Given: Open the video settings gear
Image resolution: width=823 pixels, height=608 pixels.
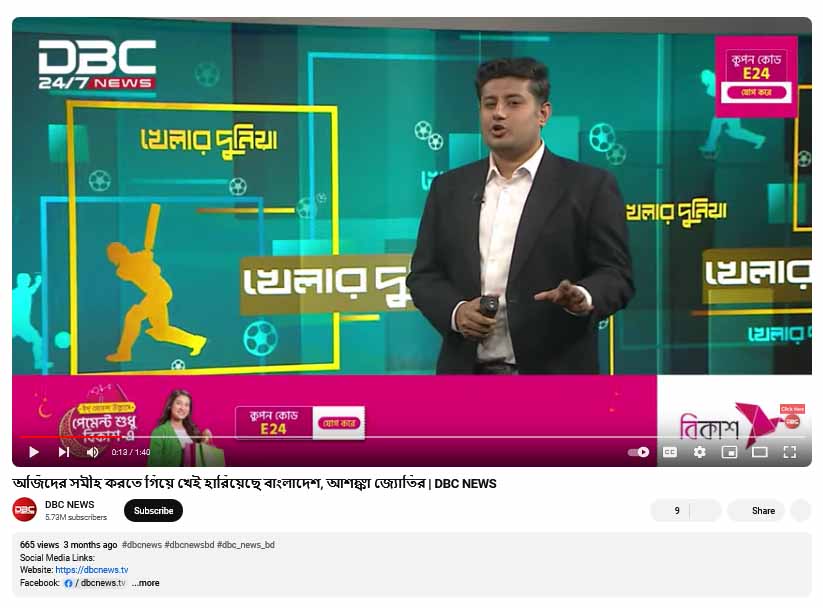Looking at the screenshot, I should 700,452.
